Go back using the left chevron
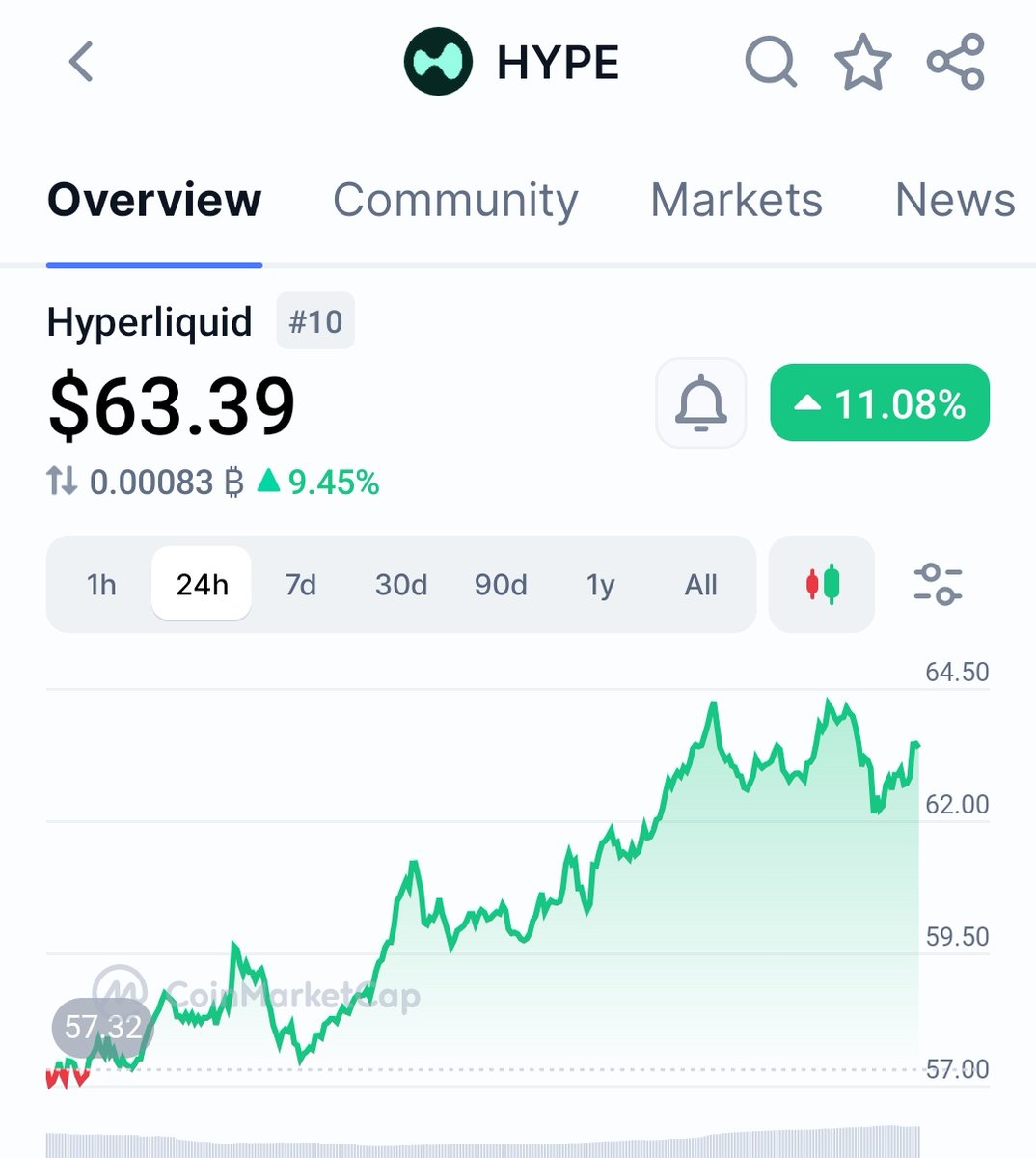Viewport: 1036px width, 1158px height. (x=81, y=62)
